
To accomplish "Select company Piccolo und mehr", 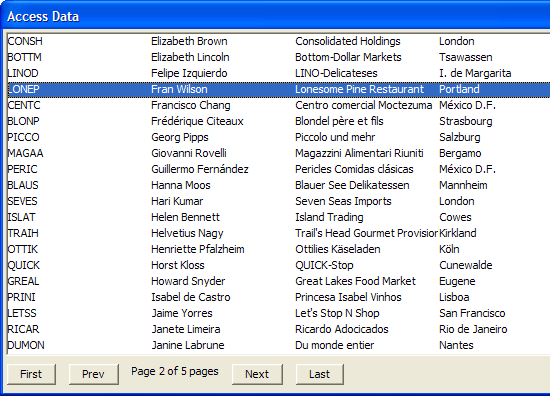I will 335,137.
